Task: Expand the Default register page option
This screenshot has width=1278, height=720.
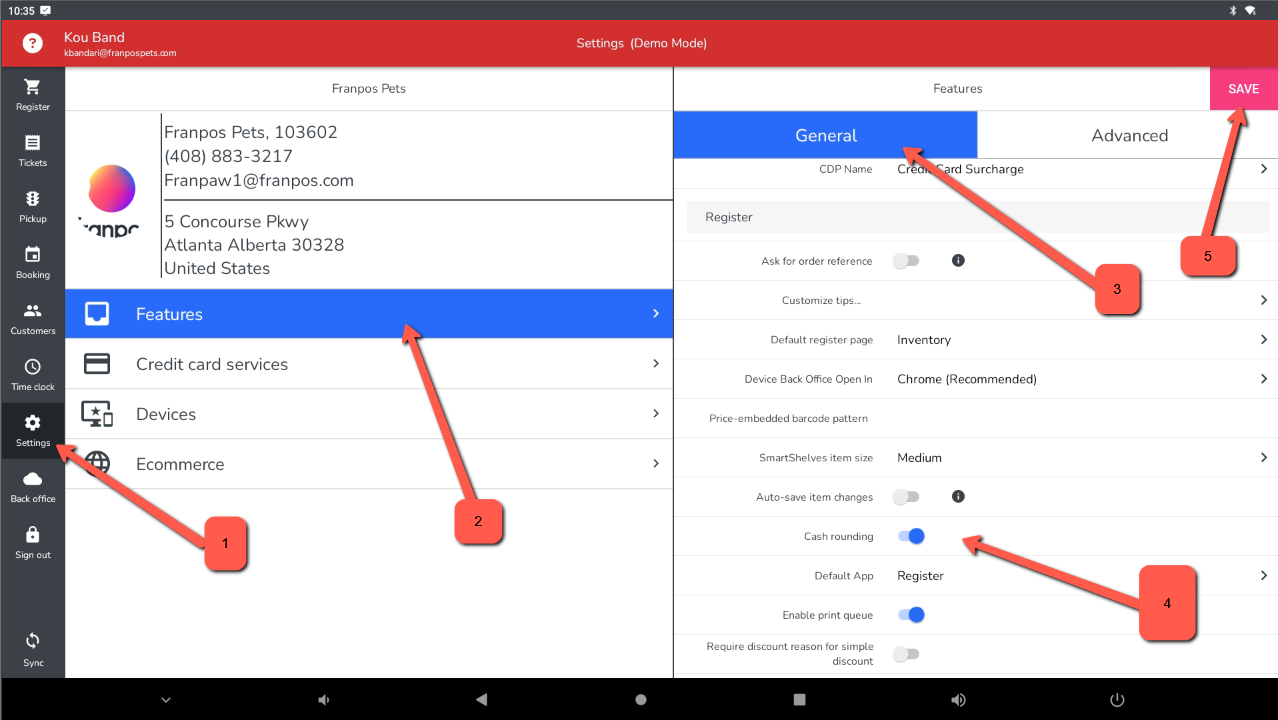Action: click(x=1080, y=340)
